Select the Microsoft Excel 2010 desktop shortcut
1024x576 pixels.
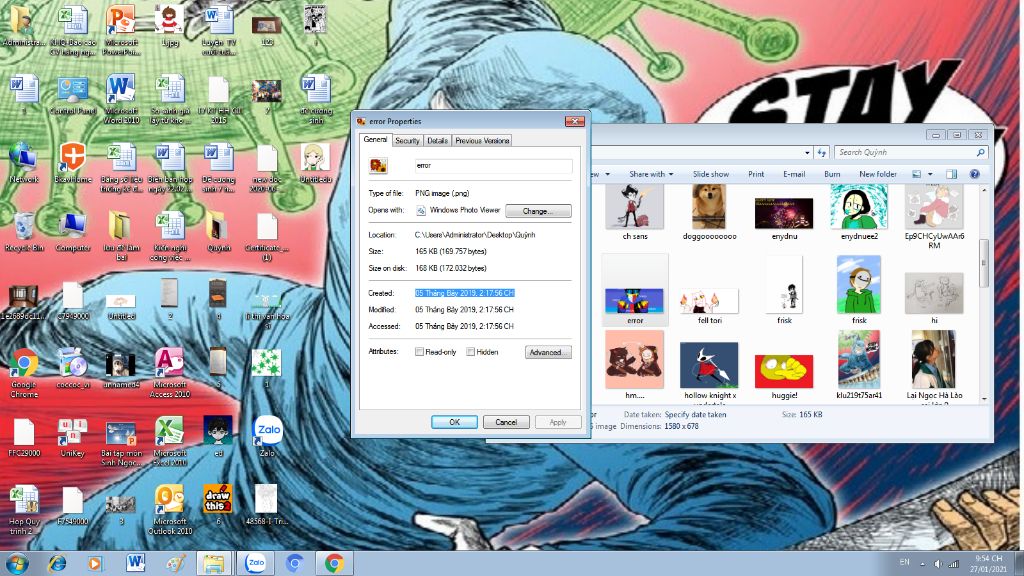pos(170,441)
